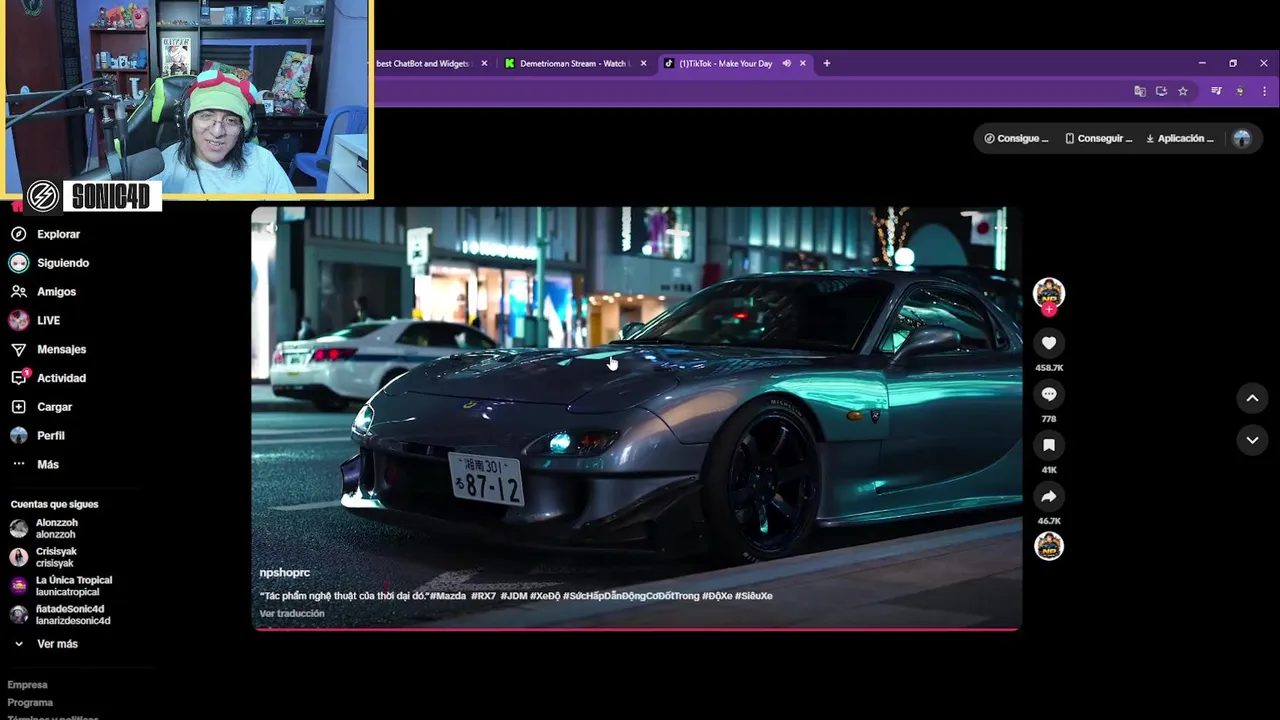Open the ñatadeSonic4d account
Viewport: 1280px width, 720px height.
tap(60, 615)
